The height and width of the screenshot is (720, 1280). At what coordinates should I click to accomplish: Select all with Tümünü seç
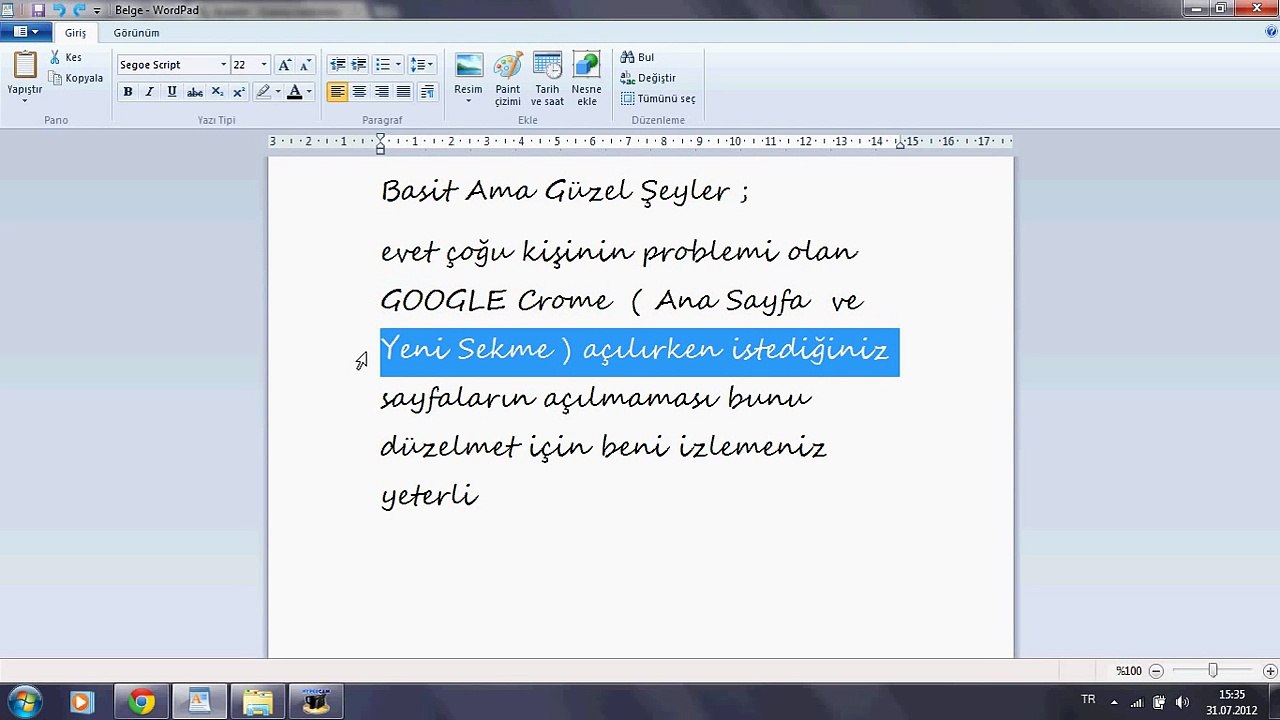(658, 99)
